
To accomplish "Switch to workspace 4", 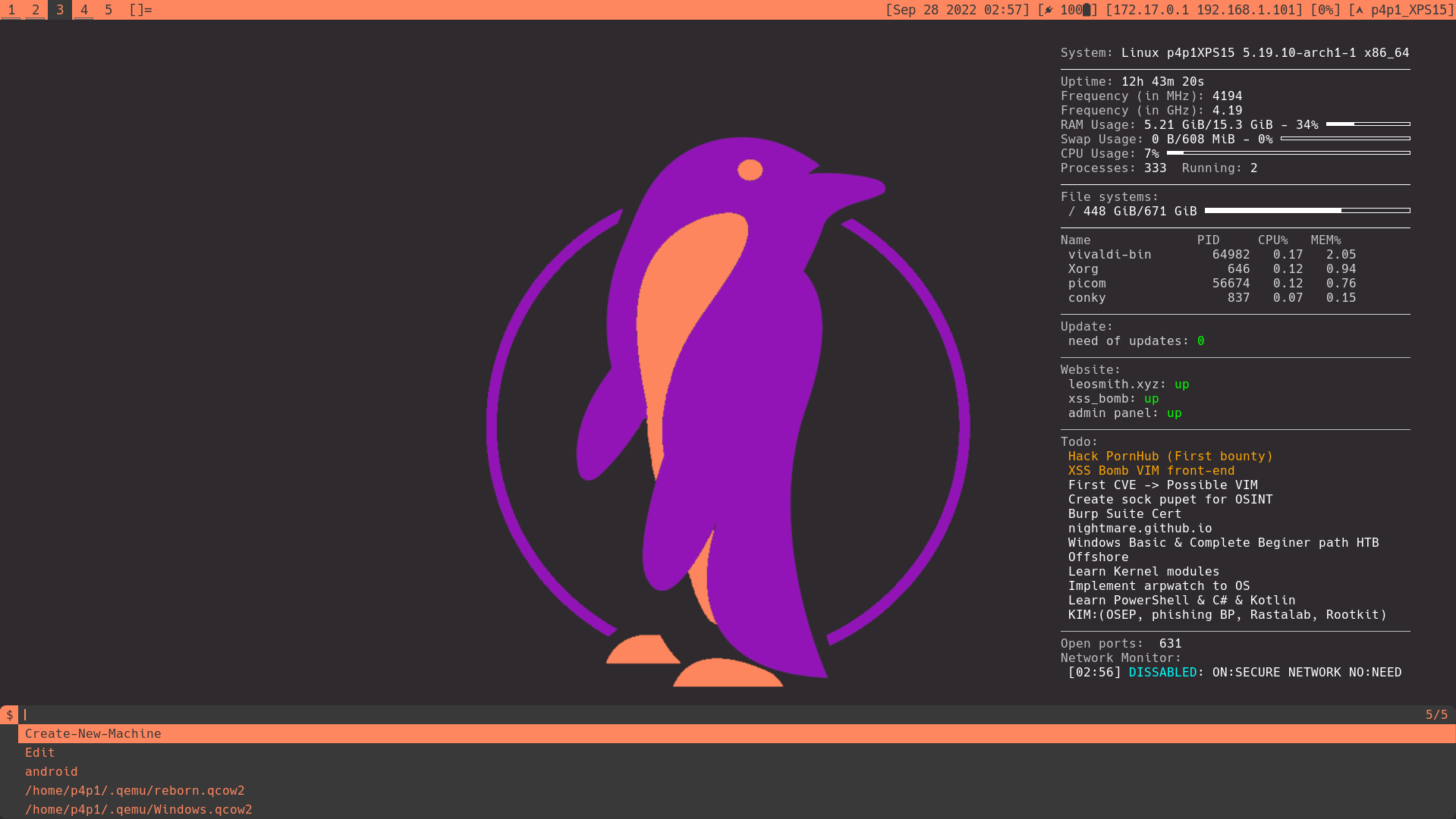I will click(83, 10).
